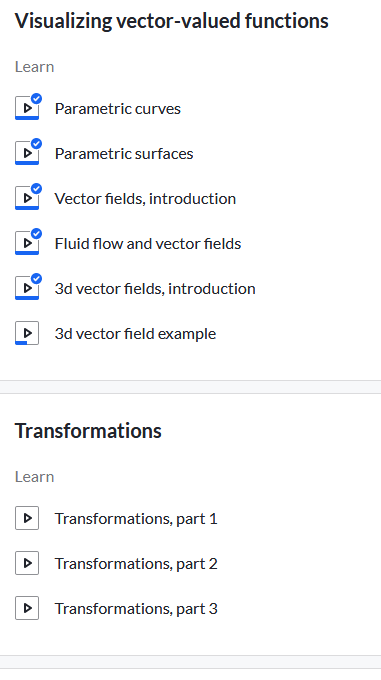Open Transformations, part 2 lesson text
The width and height of the screenshot is (381, 680).
(x=136, y=564)
